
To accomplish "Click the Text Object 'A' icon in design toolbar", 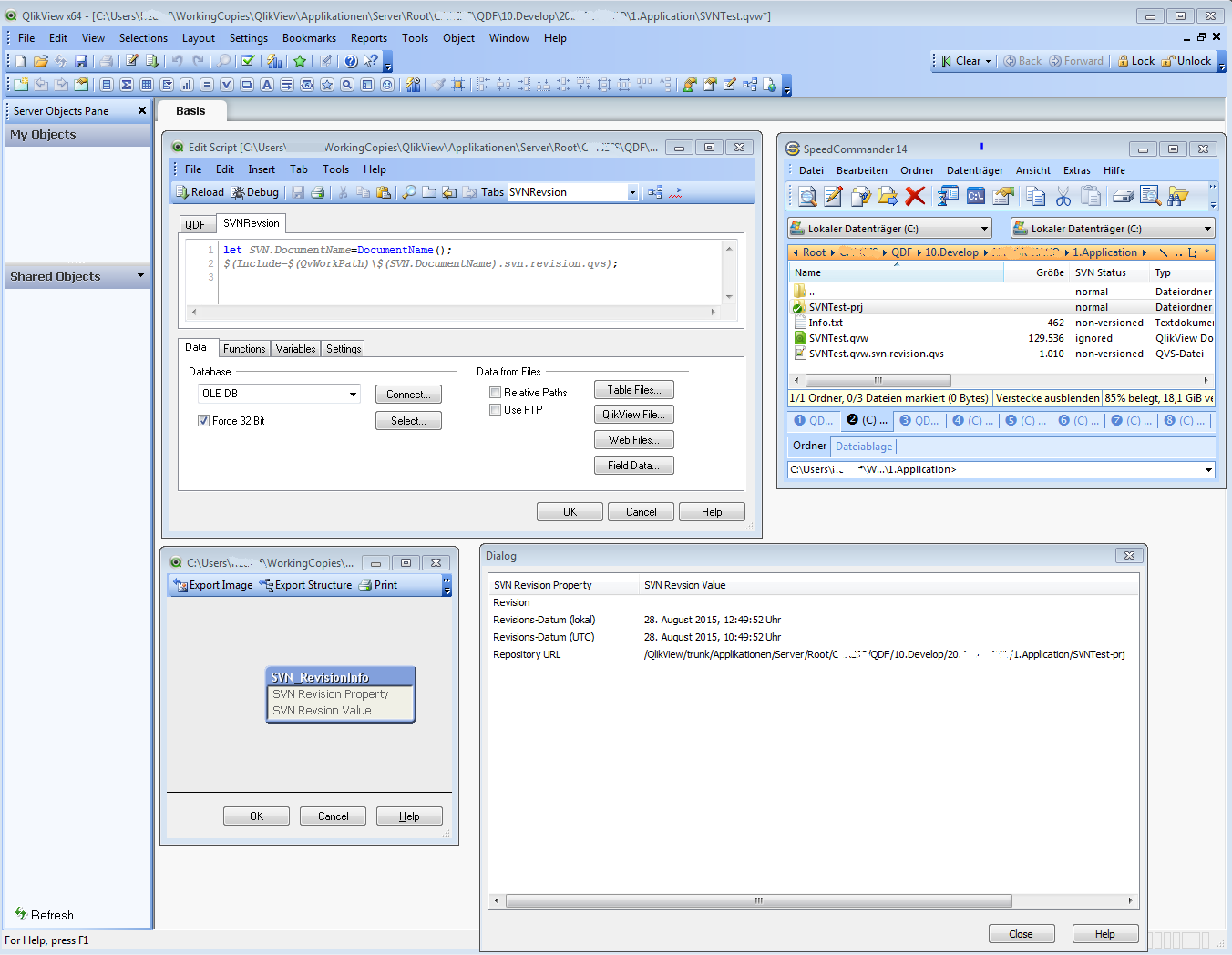I will pyautogui.click(x=267, y=85).
